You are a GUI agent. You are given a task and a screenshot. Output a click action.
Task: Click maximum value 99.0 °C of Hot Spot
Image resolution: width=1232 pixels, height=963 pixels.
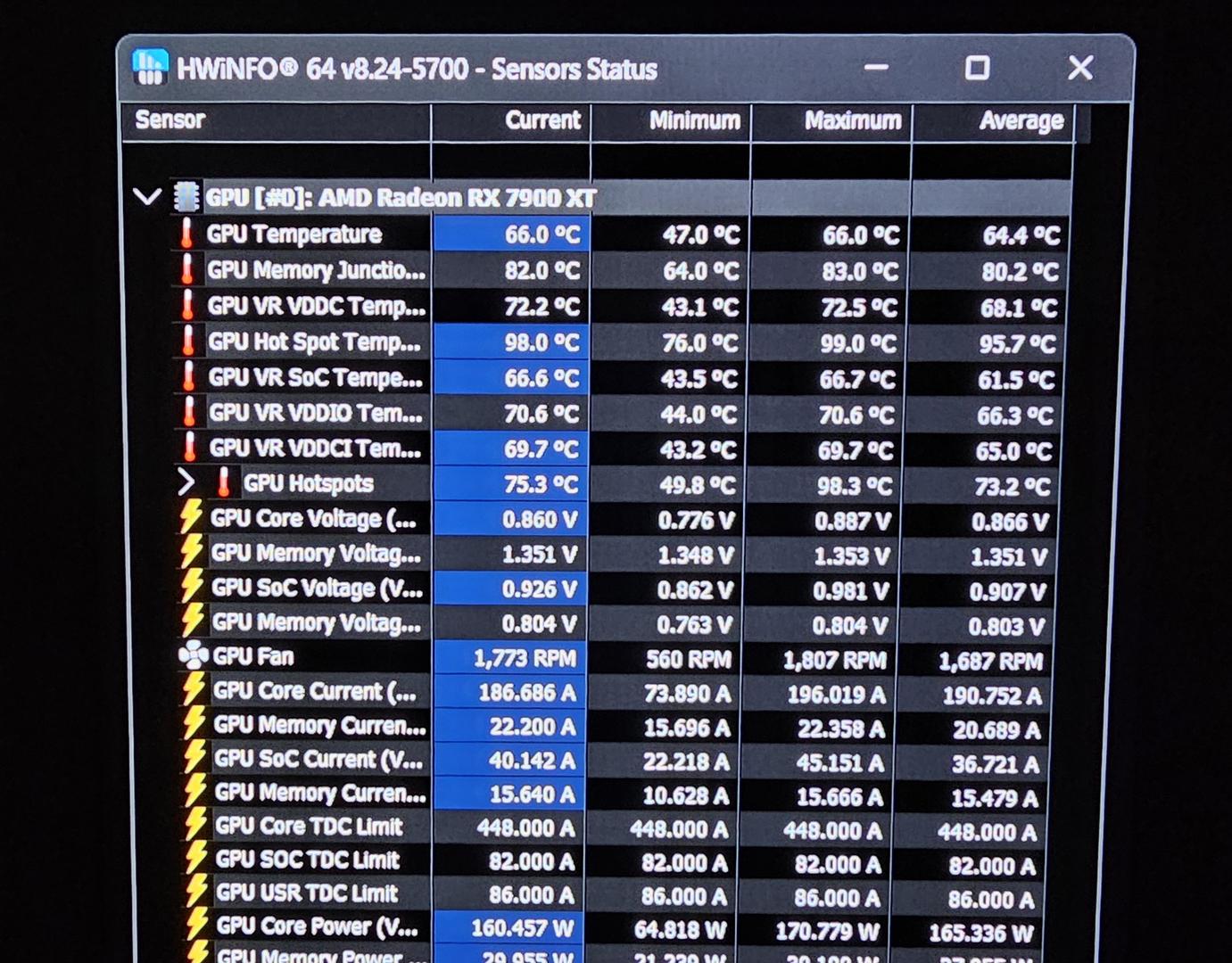[857, 343]
